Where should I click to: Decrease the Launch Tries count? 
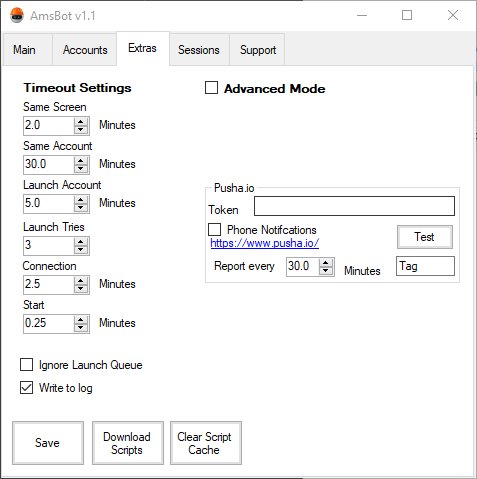(81, 250)
